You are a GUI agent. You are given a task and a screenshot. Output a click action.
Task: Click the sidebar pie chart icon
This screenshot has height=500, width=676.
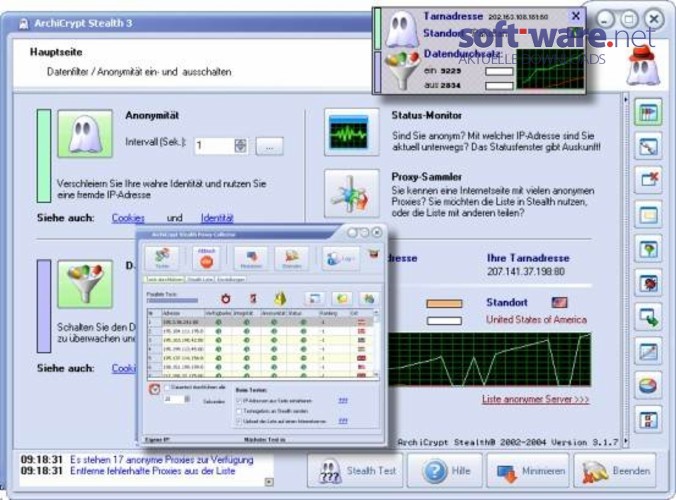coord(648,385)
